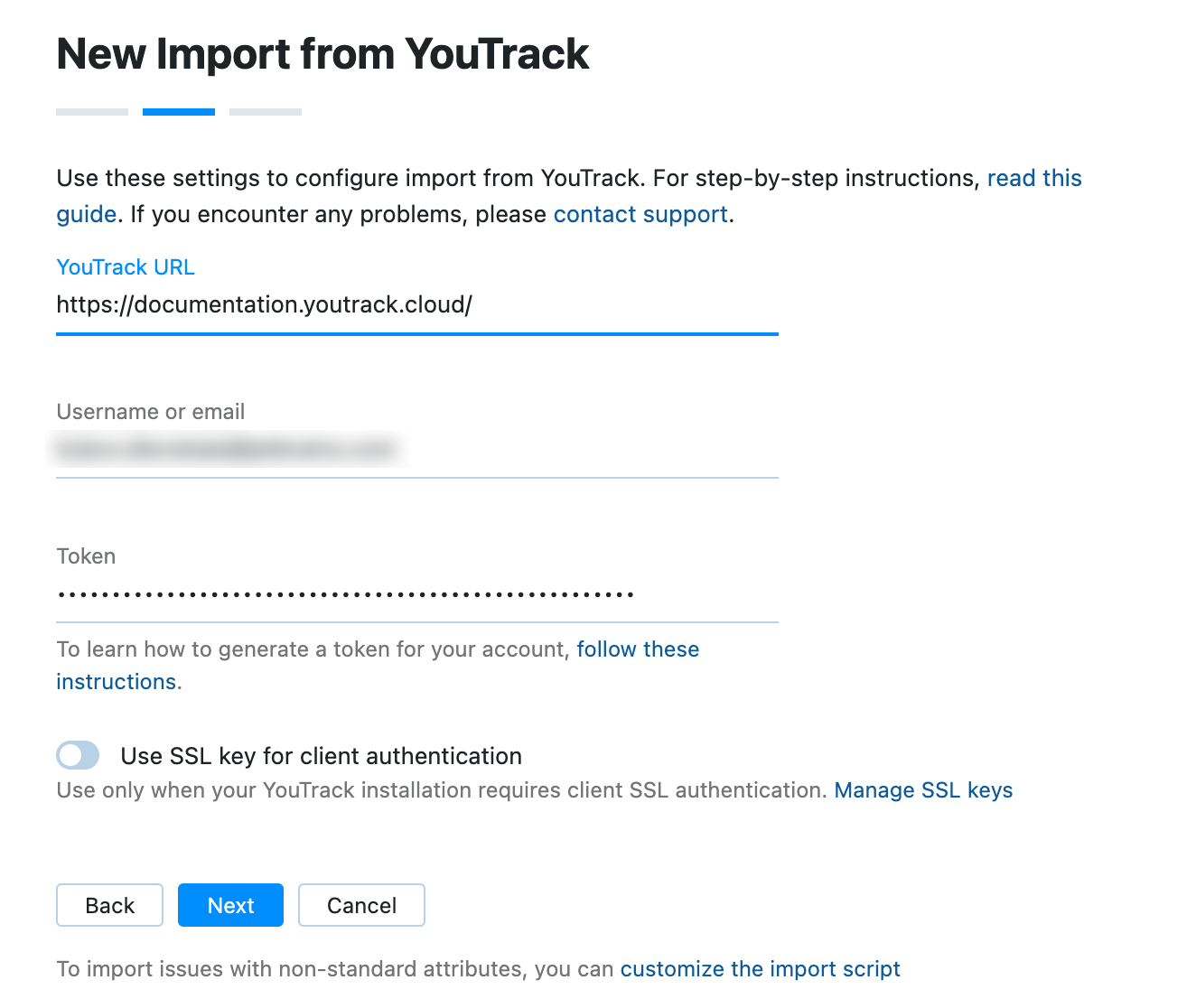
Task: Click the blue "YouTrack URL" label link
Action: pos(126,266)
